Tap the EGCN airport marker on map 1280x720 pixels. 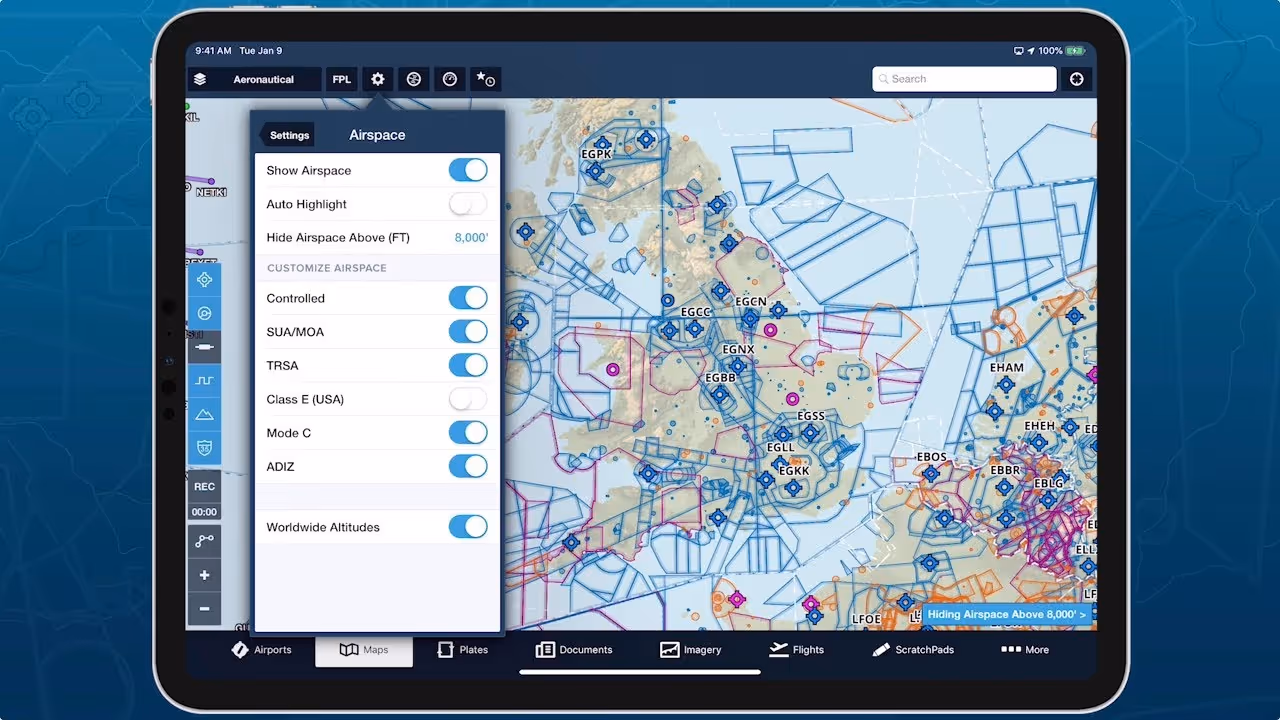(x=750, y=318)
